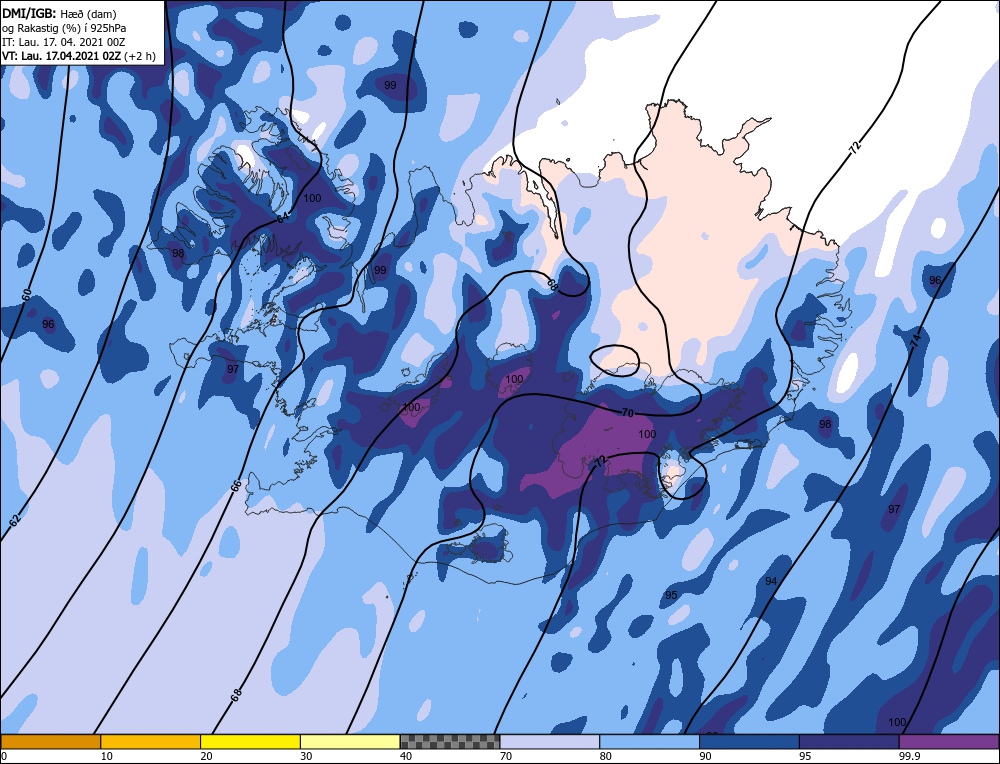Screen dimensions: 1000x764
Task: Click the purple legend swatch above 99.9
Action: point(949,742)
